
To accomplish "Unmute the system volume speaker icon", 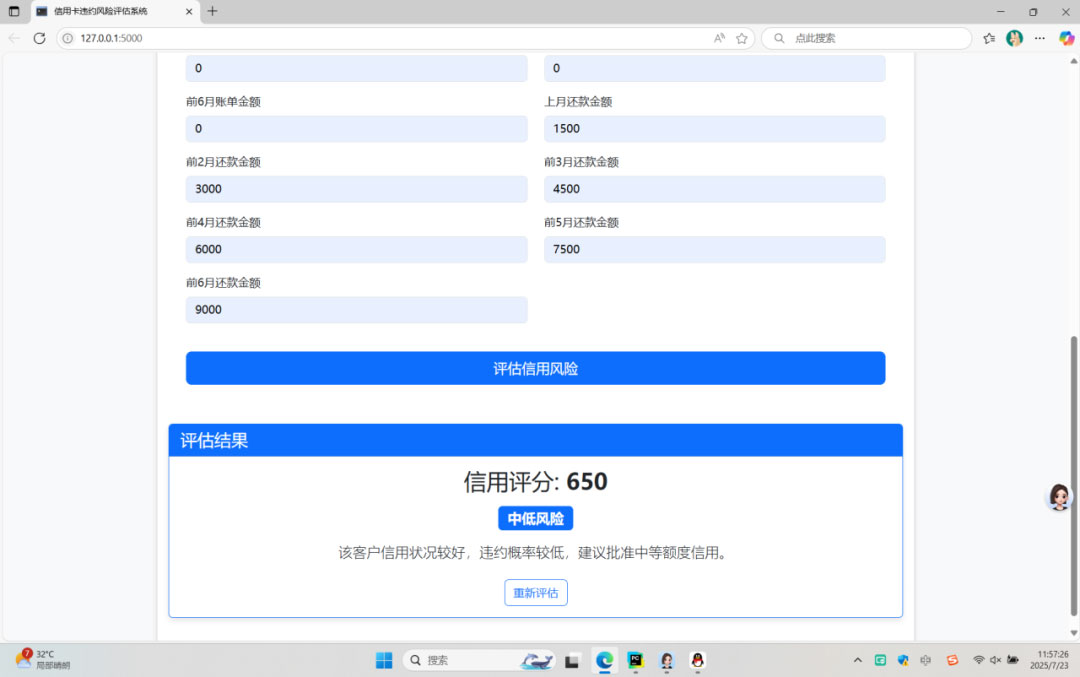I will pyautogui.click(x=996, y=660).
